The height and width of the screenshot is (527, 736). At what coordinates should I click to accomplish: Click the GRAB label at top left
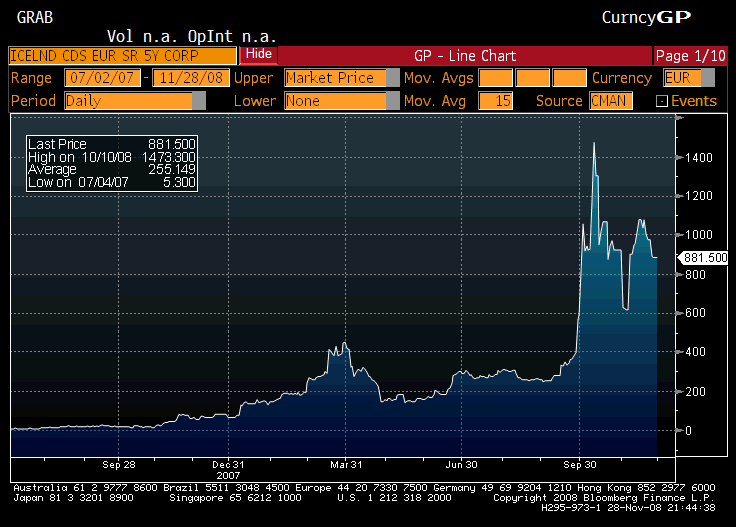coord(35,17)
